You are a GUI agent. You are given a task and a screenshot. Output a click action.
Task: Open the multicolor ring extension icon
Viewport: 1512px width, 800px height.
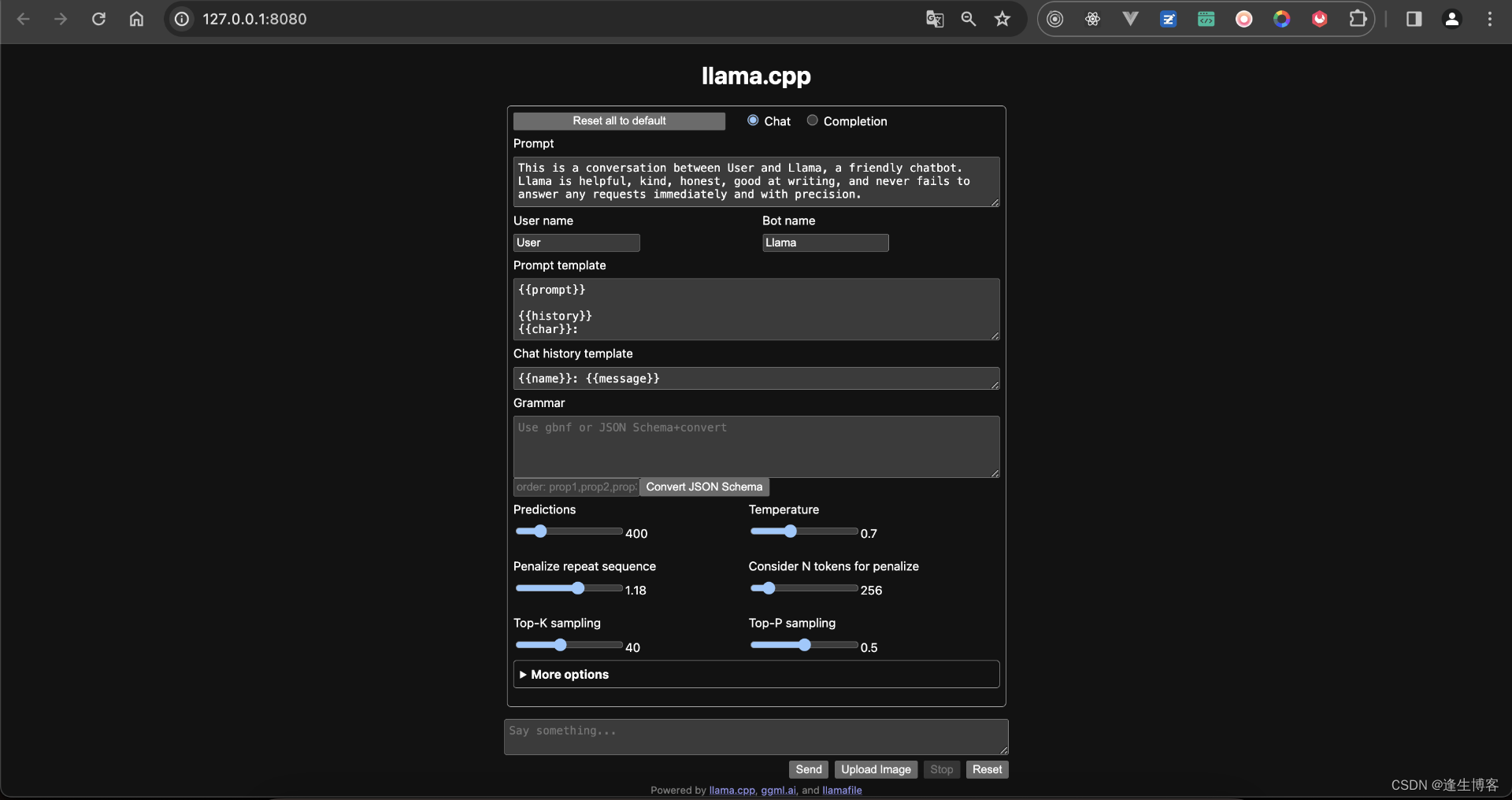point(1282,19)
